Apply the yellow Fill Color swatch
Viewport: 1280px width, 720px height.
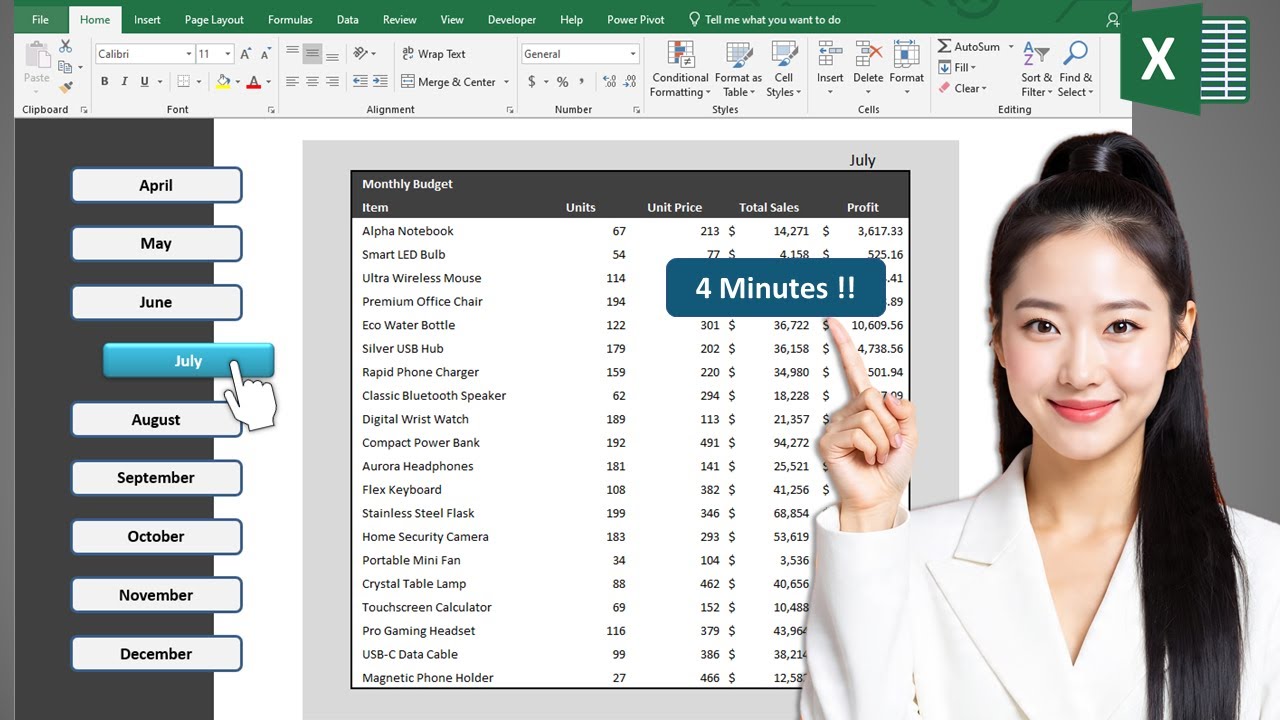[223, 82]
